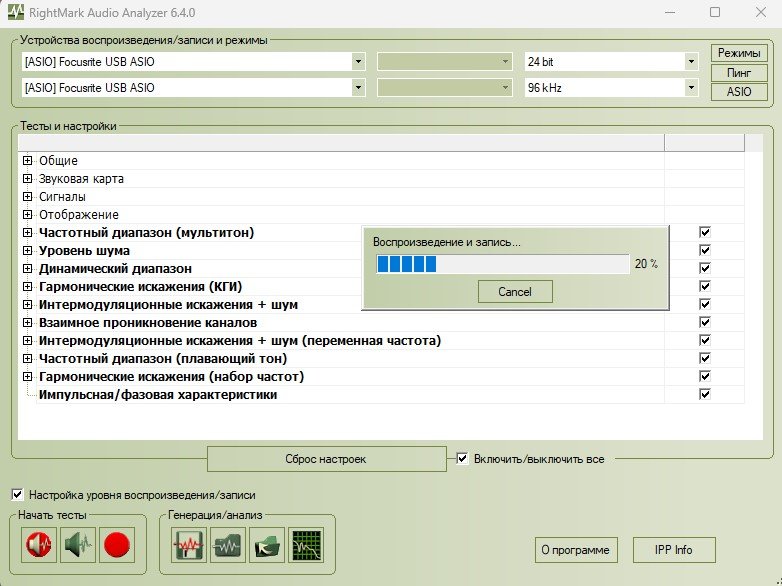This screenshot has width=782, height=586.
Task: Expand Гармонические искажения (КГИ) node
Action: tap(27, 286)
